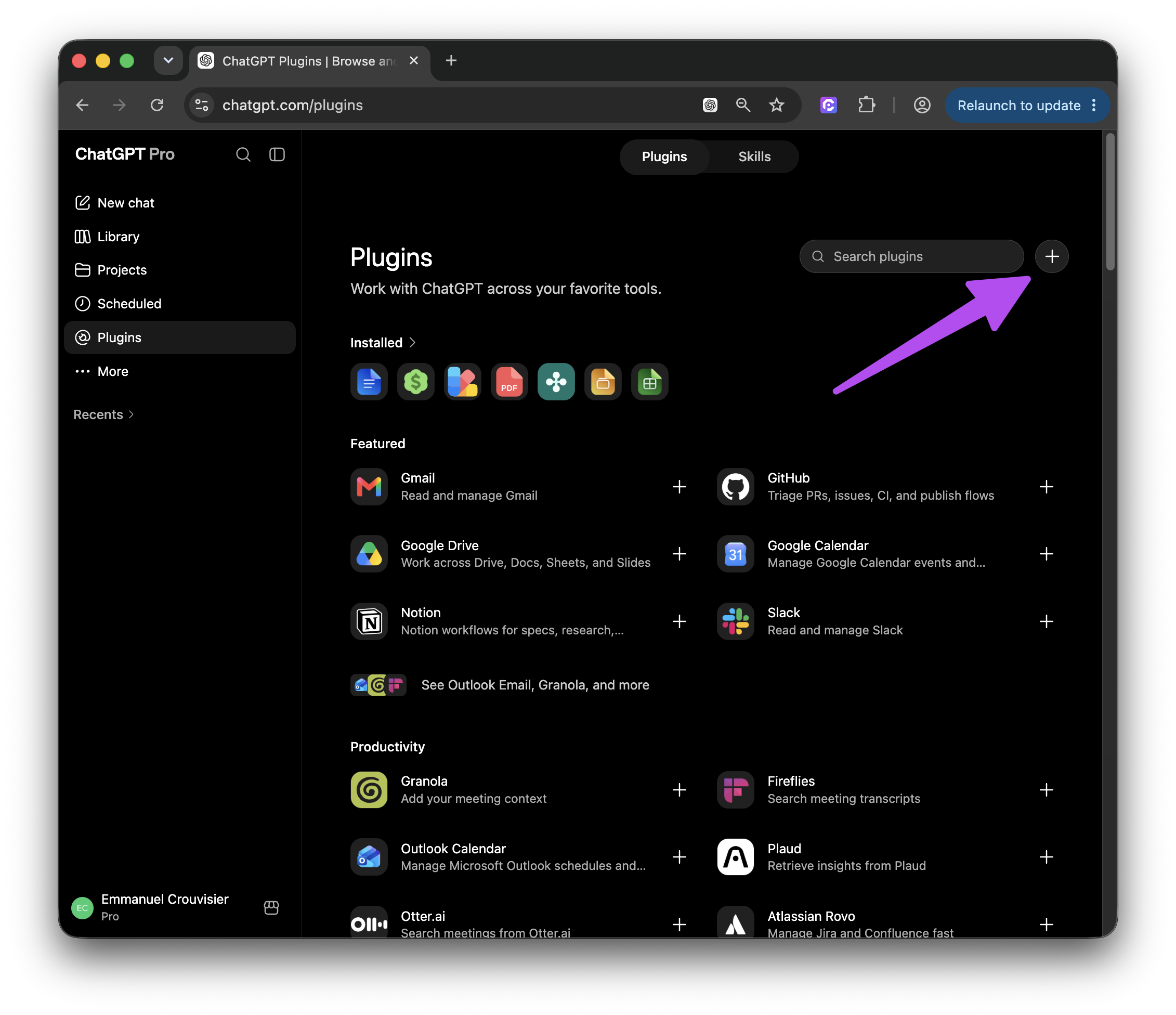The image size is (1176, 1015).
Task: Expand the Recents chat list
Action: 103,414
